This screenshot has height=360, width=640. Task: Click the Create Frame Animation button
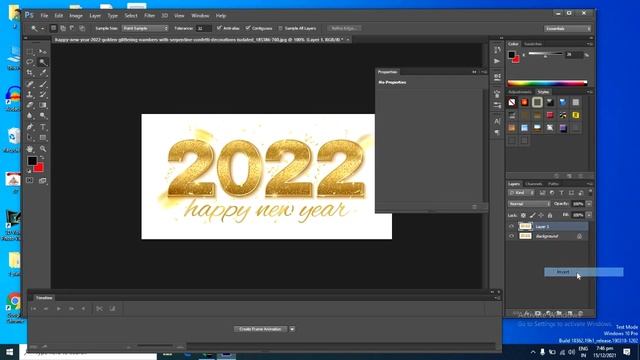click(x=260, y=329)
